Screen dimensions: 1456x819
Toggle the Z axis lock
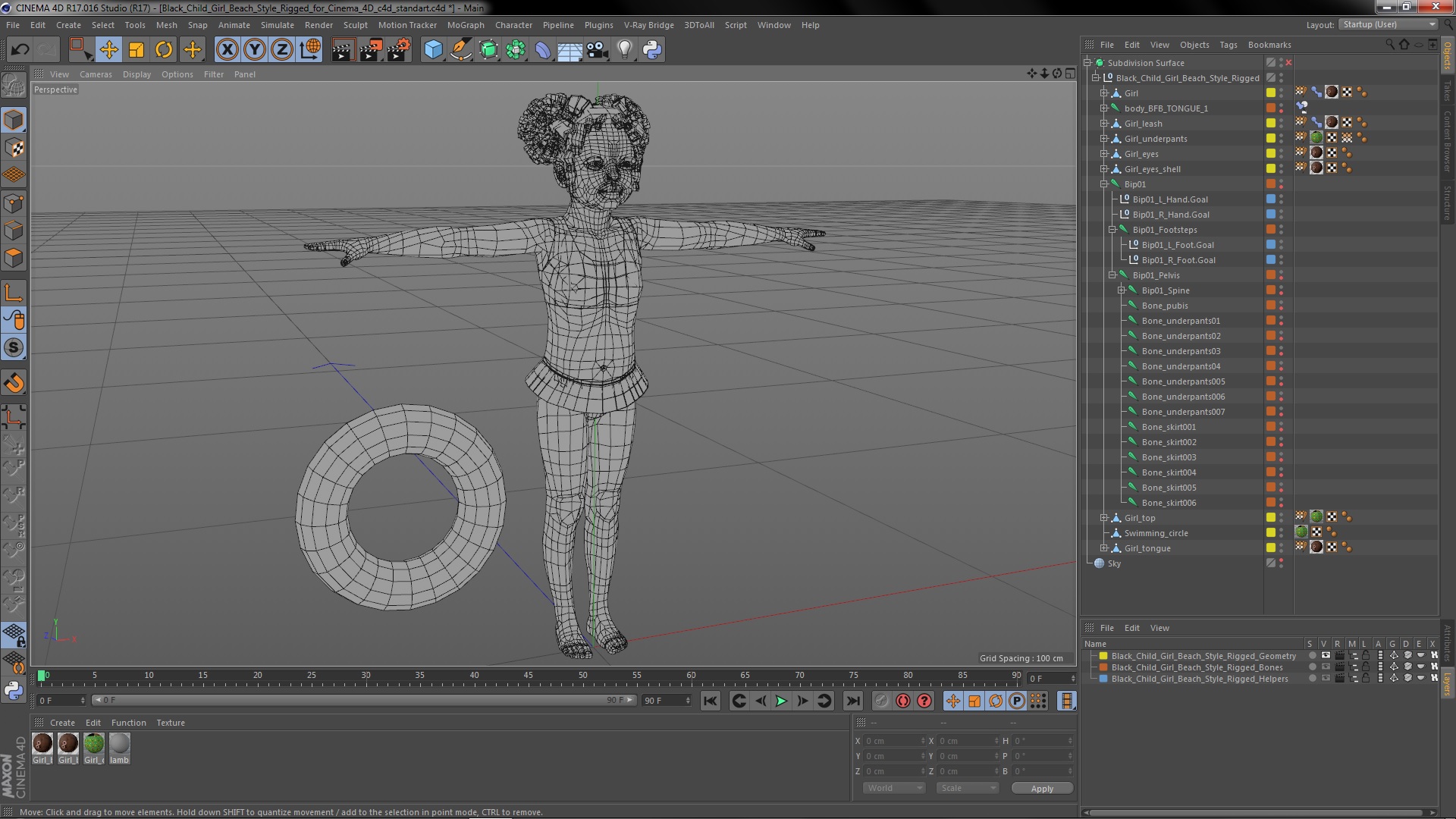click(x=282, y=50)
